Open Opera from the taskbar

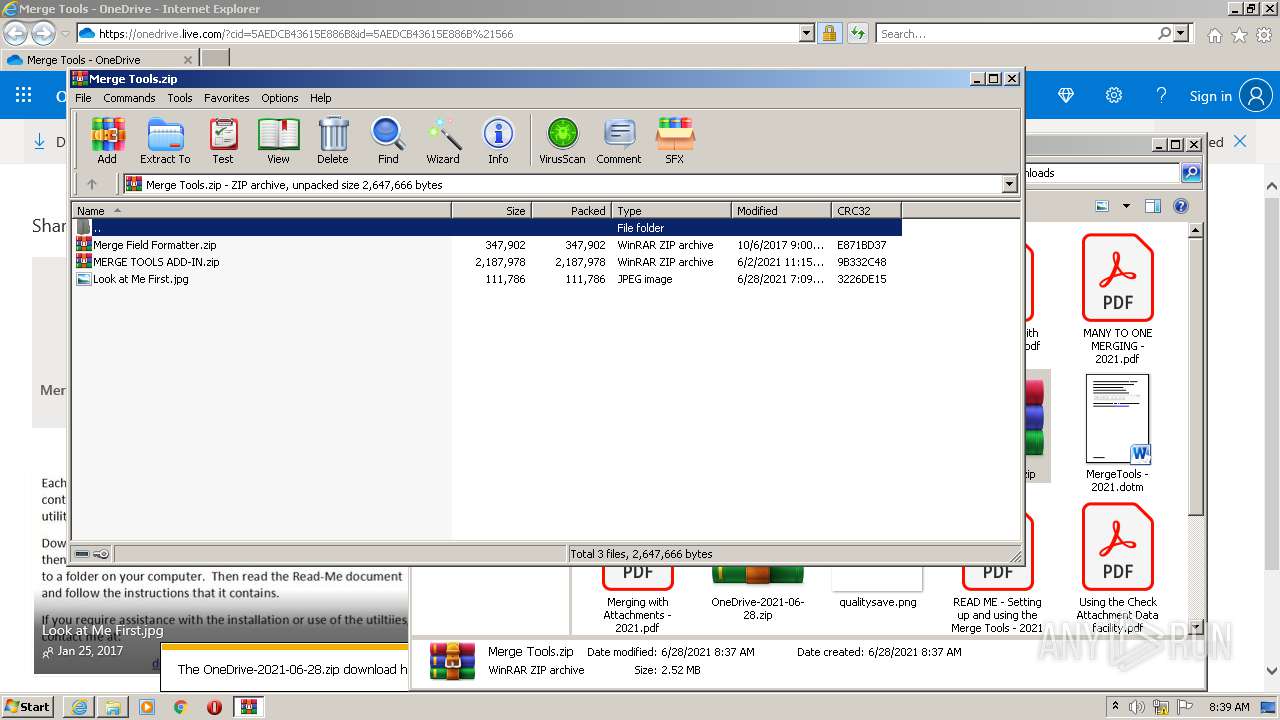click(x=214, y=707)
